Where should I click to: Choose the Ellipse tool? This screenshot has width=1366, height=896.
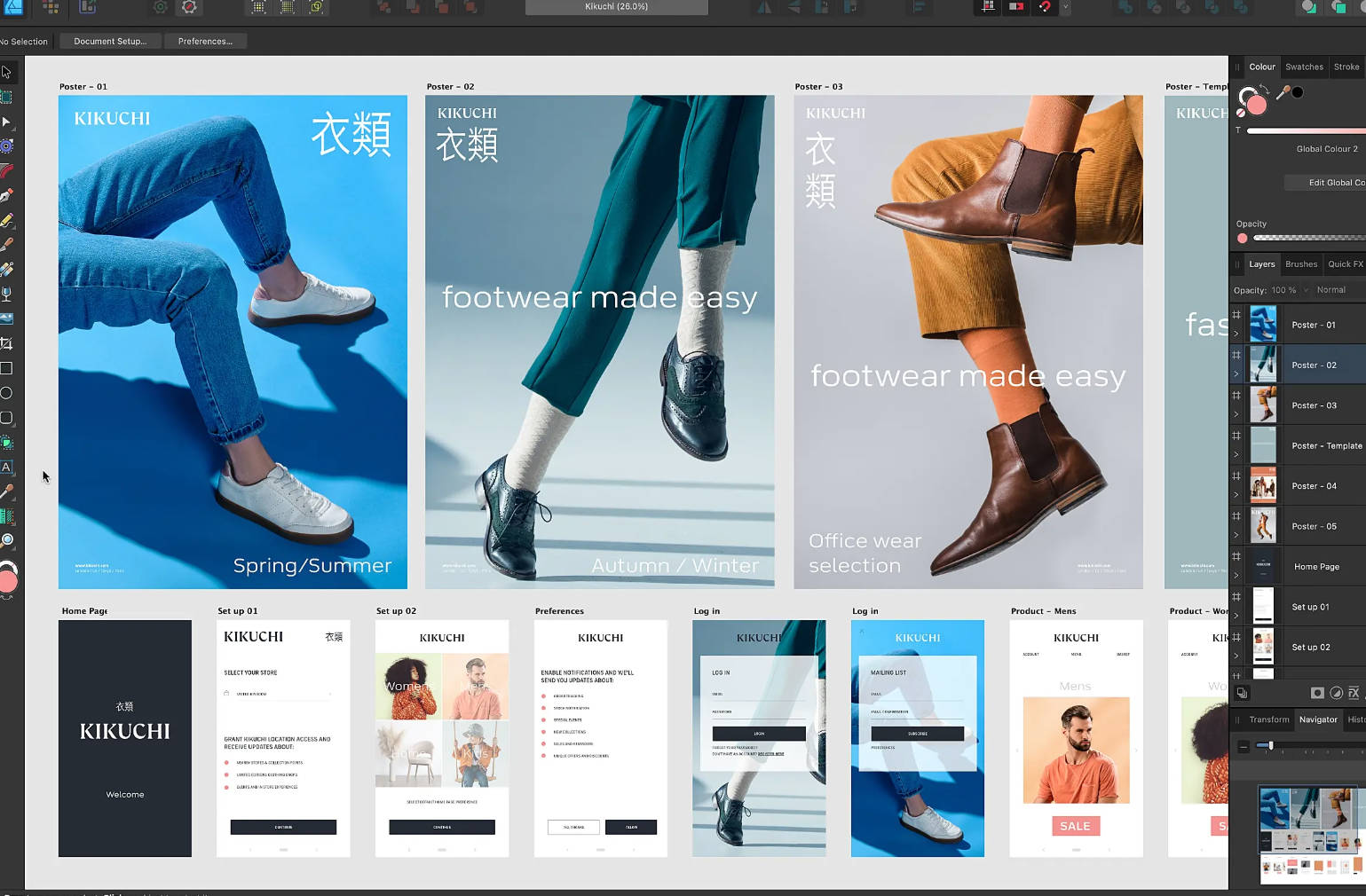pos(7,392)
